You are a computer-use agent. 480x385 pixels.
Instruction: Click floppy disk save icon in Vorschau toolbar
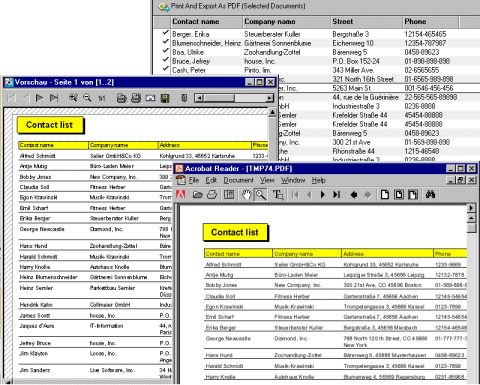pyautogui.click(x=165, y=98)
